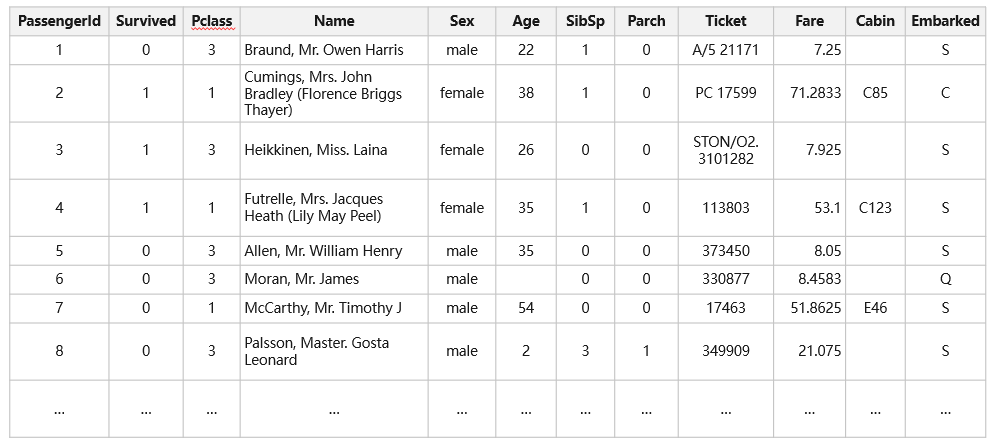Select the Age column header
This screenshot has width=994, height=445.
pyautogui.click(x=526, y=21)
